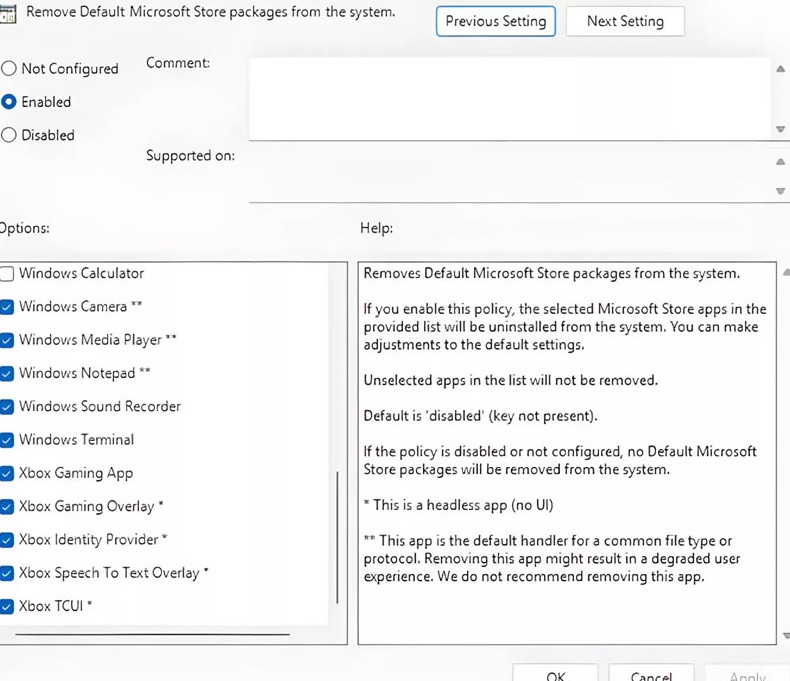Uncheck the Xbox Gaming Overlay checkbox
Image resolution: width=790 pixels, height=681 pixels.
[x=7, y=506]
